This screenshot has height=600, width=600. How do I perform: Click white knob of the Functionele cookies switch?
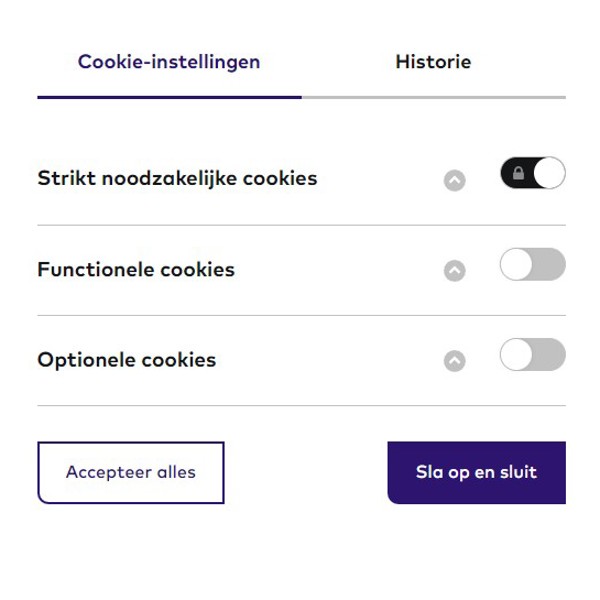tap(517, 265)
